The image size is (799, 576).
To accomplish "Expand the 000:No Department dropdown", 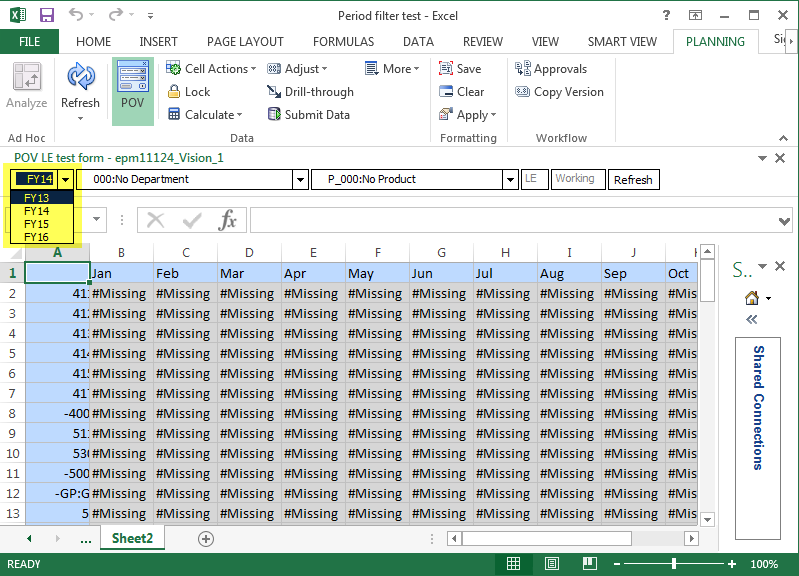I will point(301,179).
